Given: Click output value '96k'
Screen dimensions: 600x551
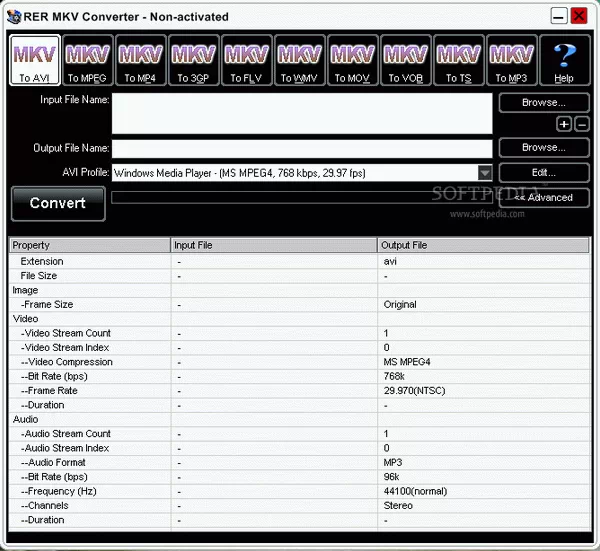Looking at the screenshot, I should 391,477.
